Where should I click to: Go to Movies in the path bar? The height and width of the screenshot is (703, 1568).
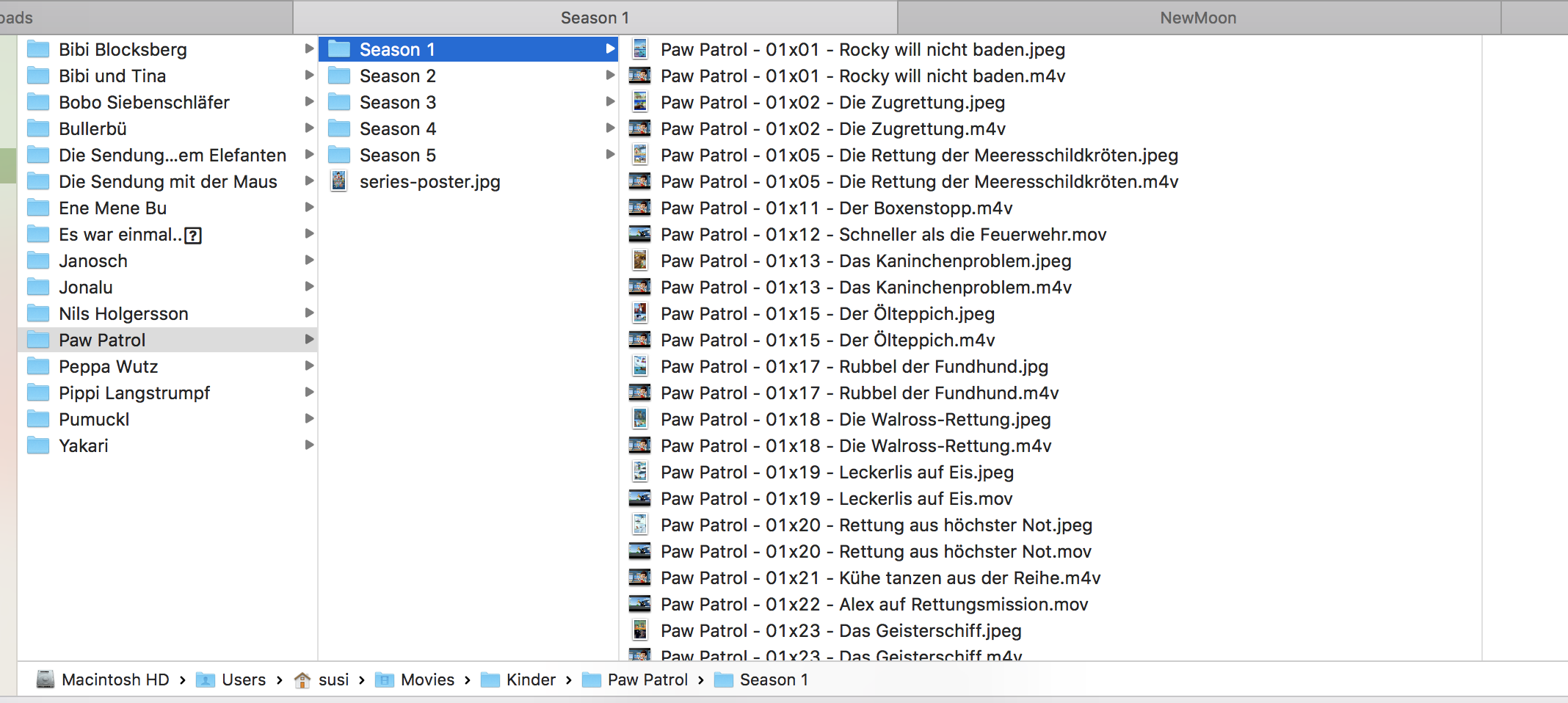point(415,680)
